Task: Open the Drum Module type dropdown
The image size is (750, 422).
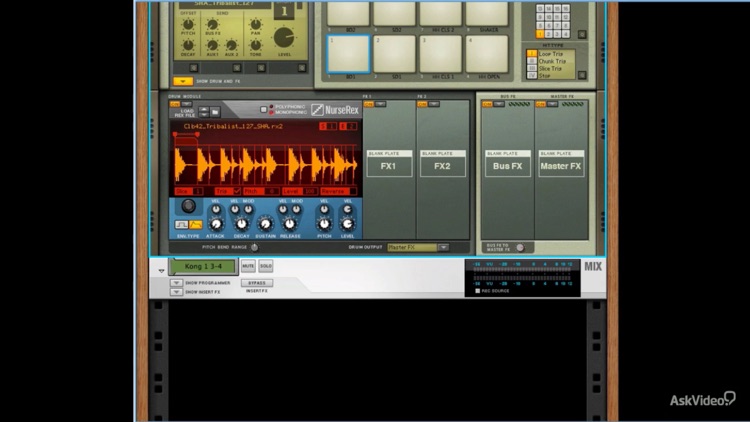Action: pyautogui.click(x=187, y=104)
